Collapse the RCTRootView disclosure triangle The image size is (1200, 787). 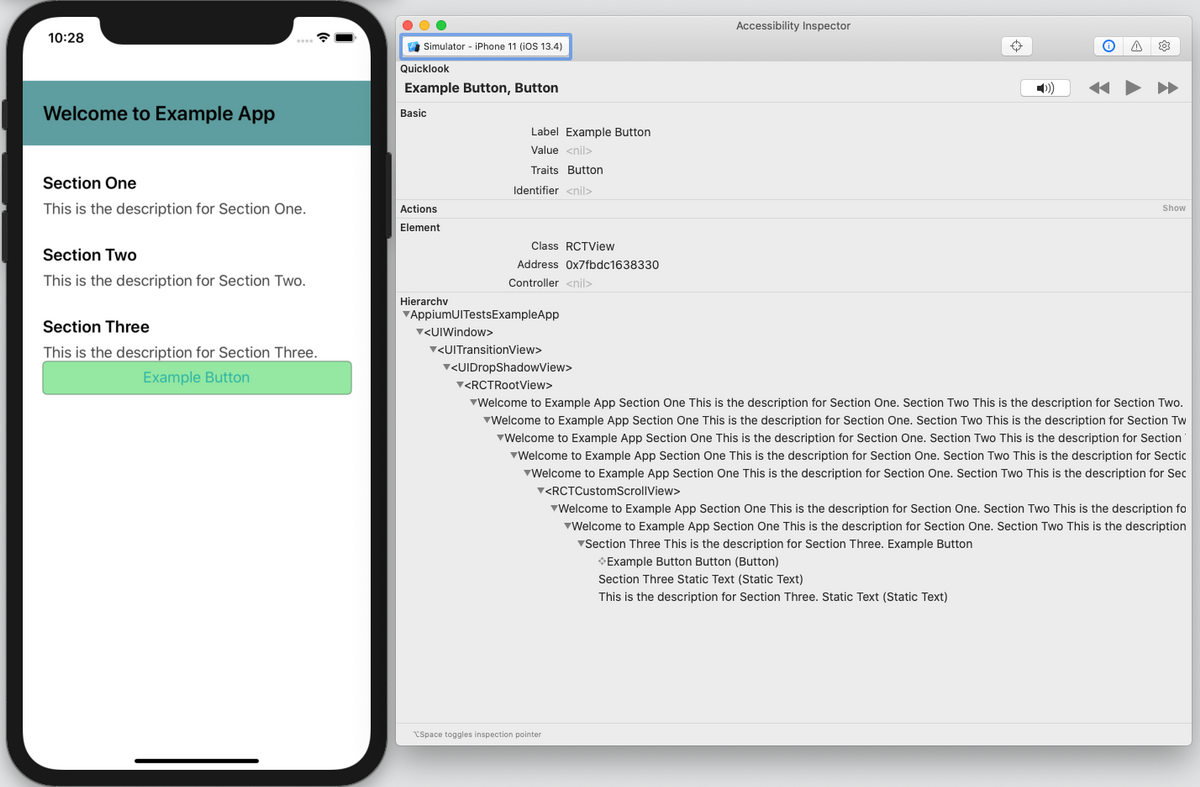[x=460, y=385]
